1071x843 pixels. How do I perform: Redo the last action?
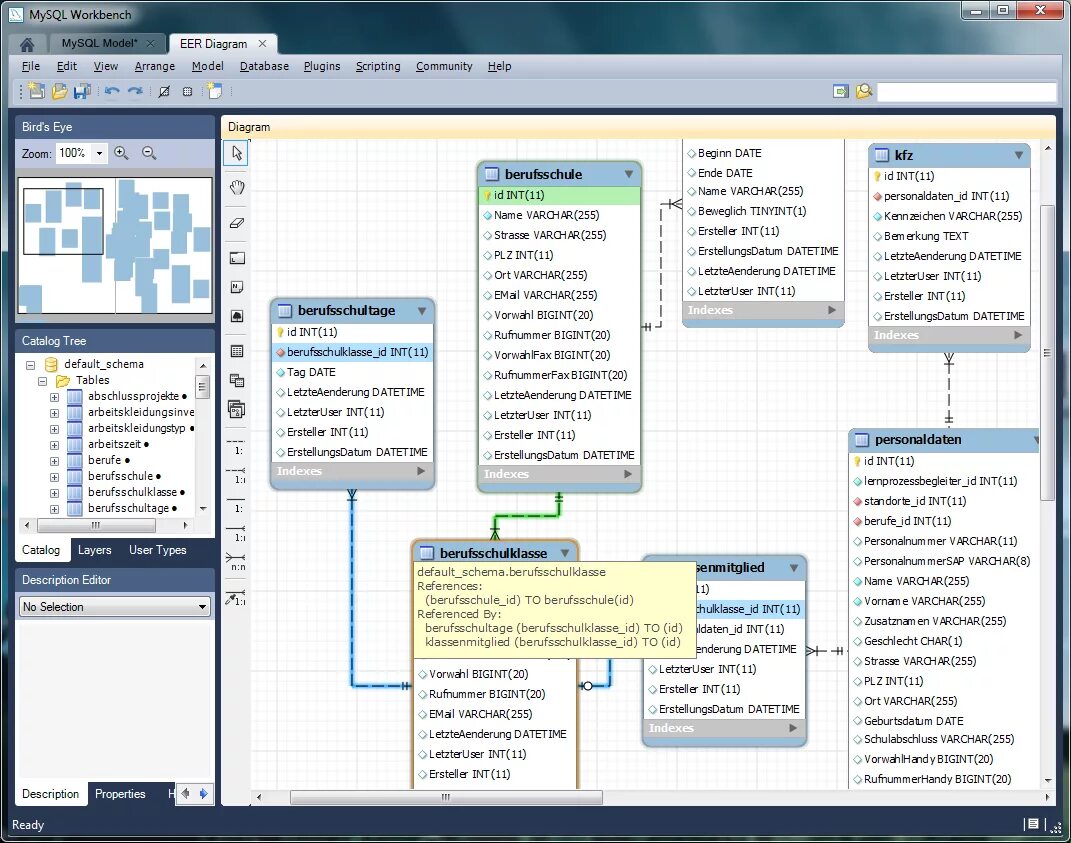(135, 91)
